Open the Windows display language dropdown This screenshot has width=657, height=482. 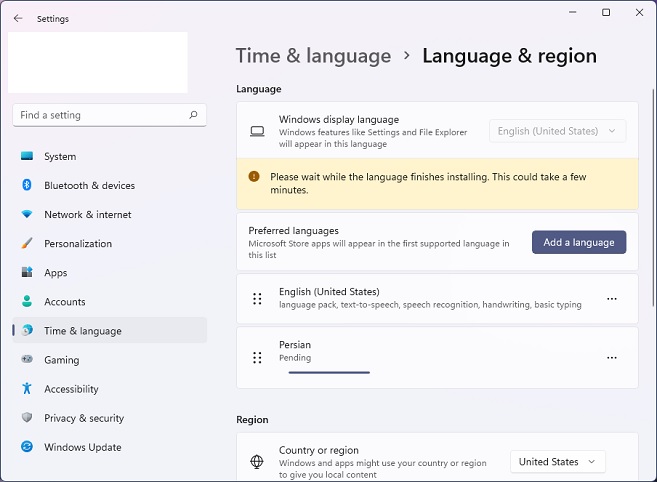tap(558, 131)
